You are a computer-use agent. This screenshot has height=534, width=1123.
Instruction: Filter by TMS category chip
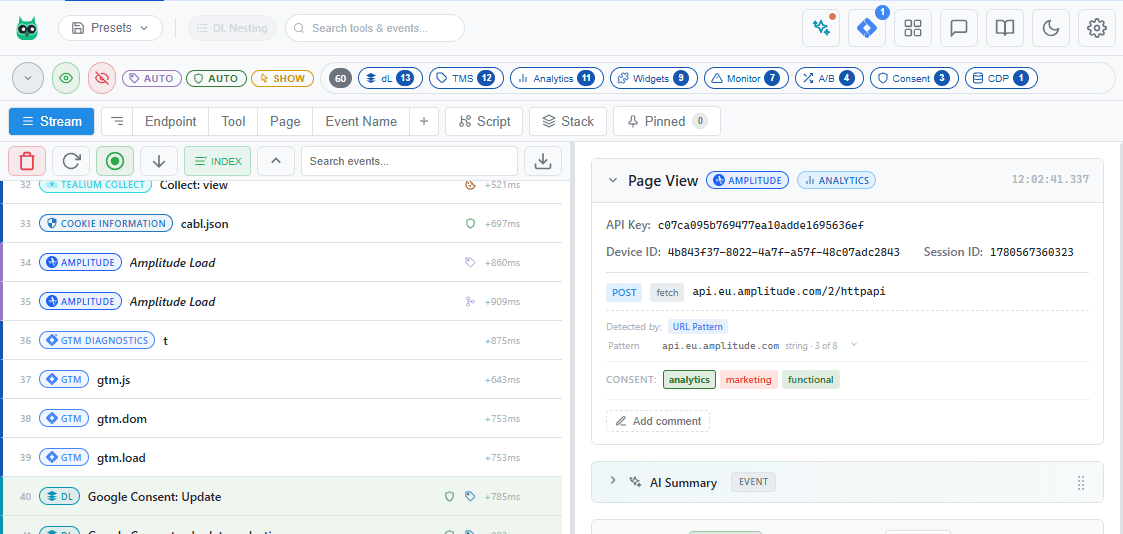(x=466, y=78)
